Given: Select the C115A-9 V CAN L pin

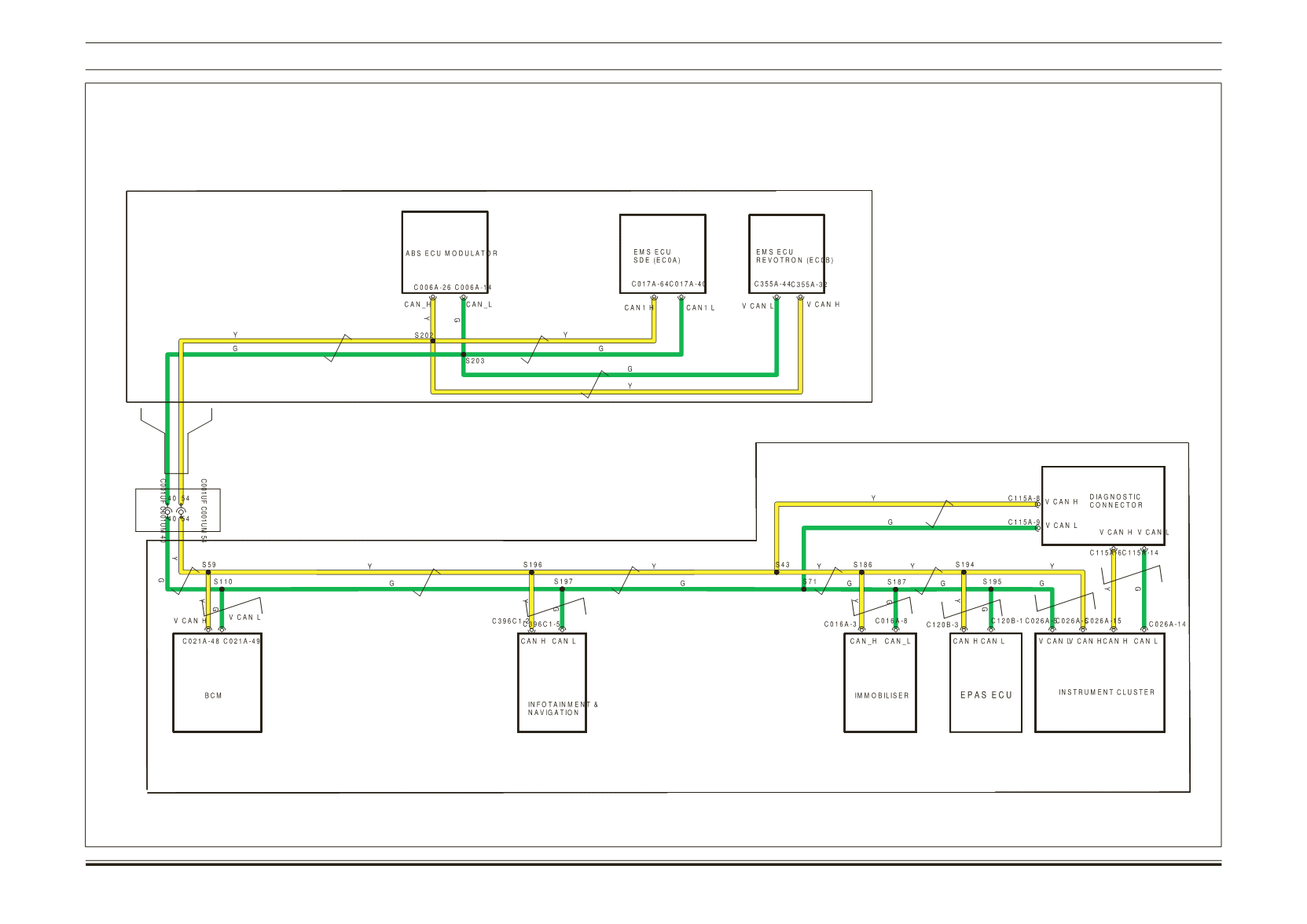Looking at the screenshot, I should (x=1038, y=528).
